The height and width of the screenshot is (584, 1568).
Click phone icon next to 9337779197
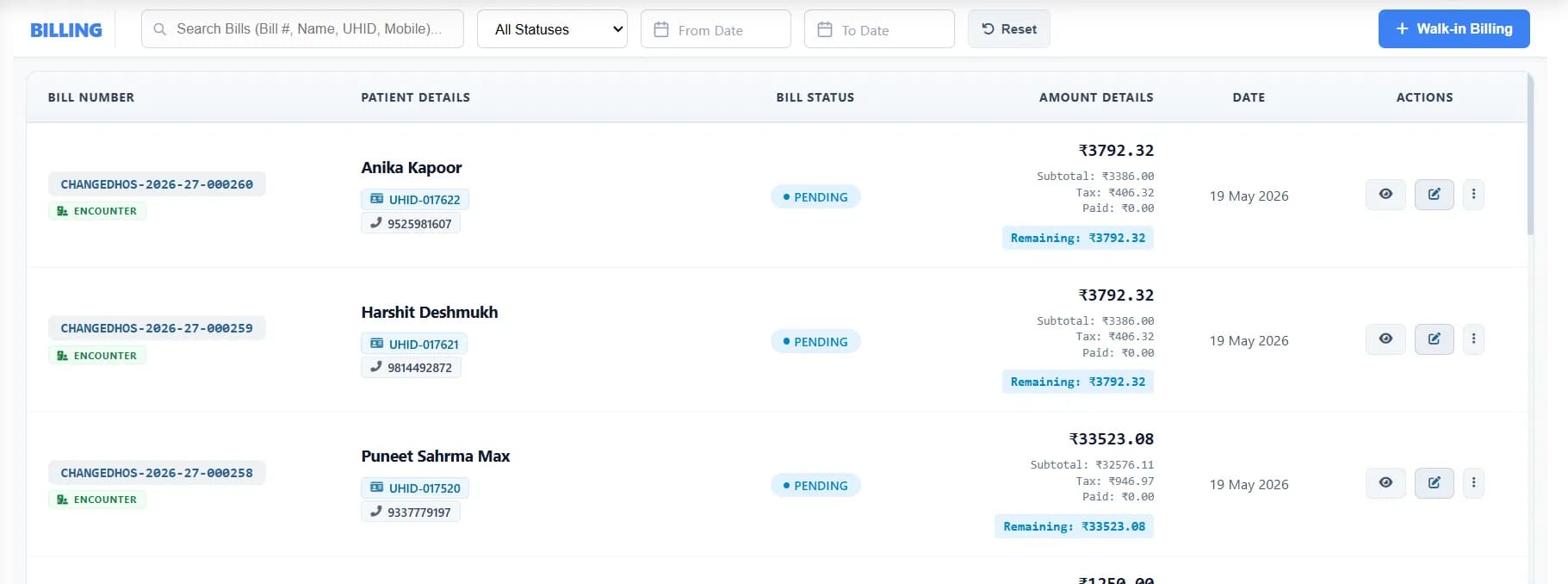coord(375,512)
